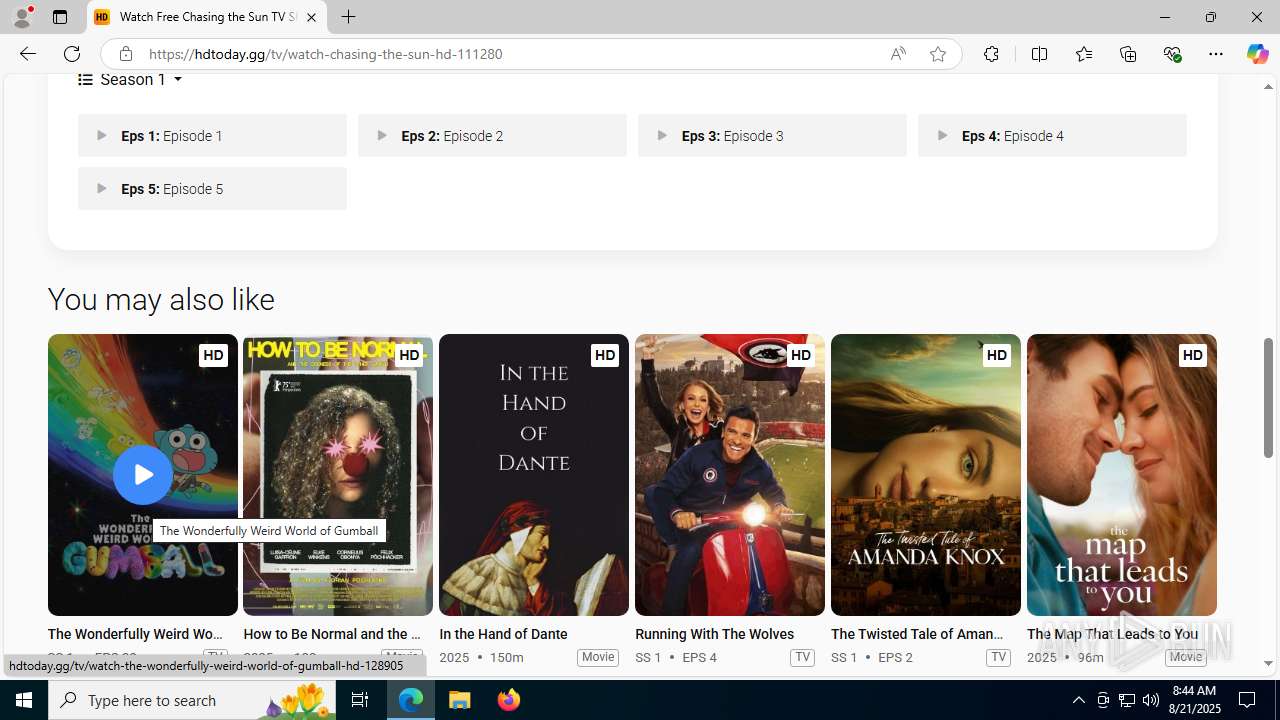Open Task View on taskbar
The width and height of the screenshot is (1280, 720).
click(x=360, y=700)
